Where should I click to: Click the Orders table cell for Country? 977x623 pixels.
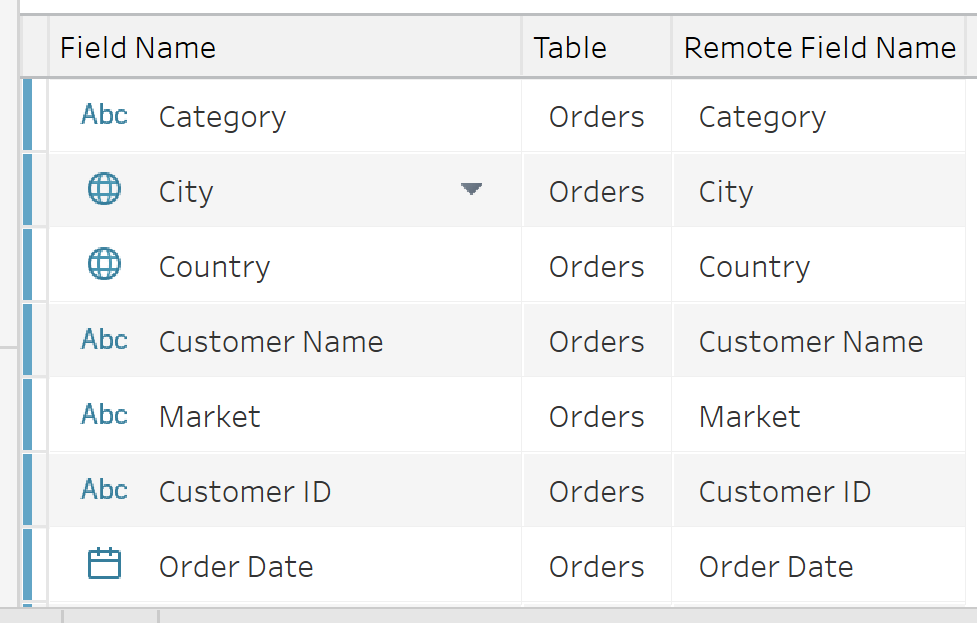(x=596, y=265)
